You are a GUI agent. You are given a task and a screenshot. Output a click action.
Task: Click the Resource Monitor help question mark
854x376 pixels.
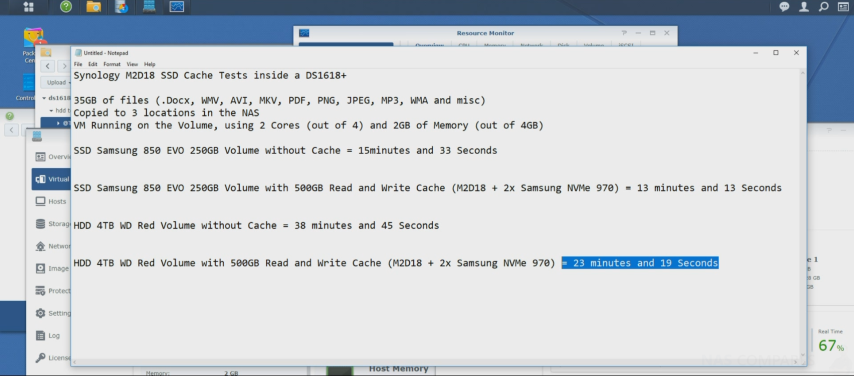[x=624, y=33]
